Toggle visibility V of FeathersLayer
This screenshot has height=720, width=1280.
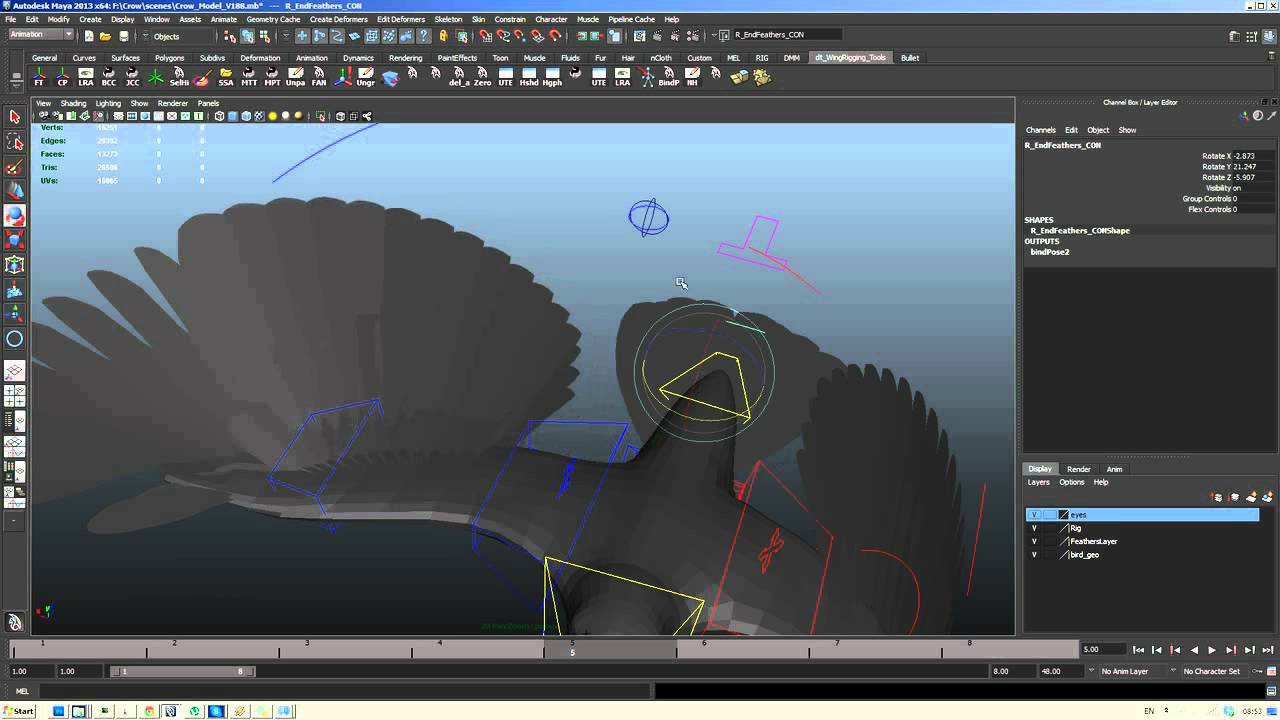click(1034, 541)
